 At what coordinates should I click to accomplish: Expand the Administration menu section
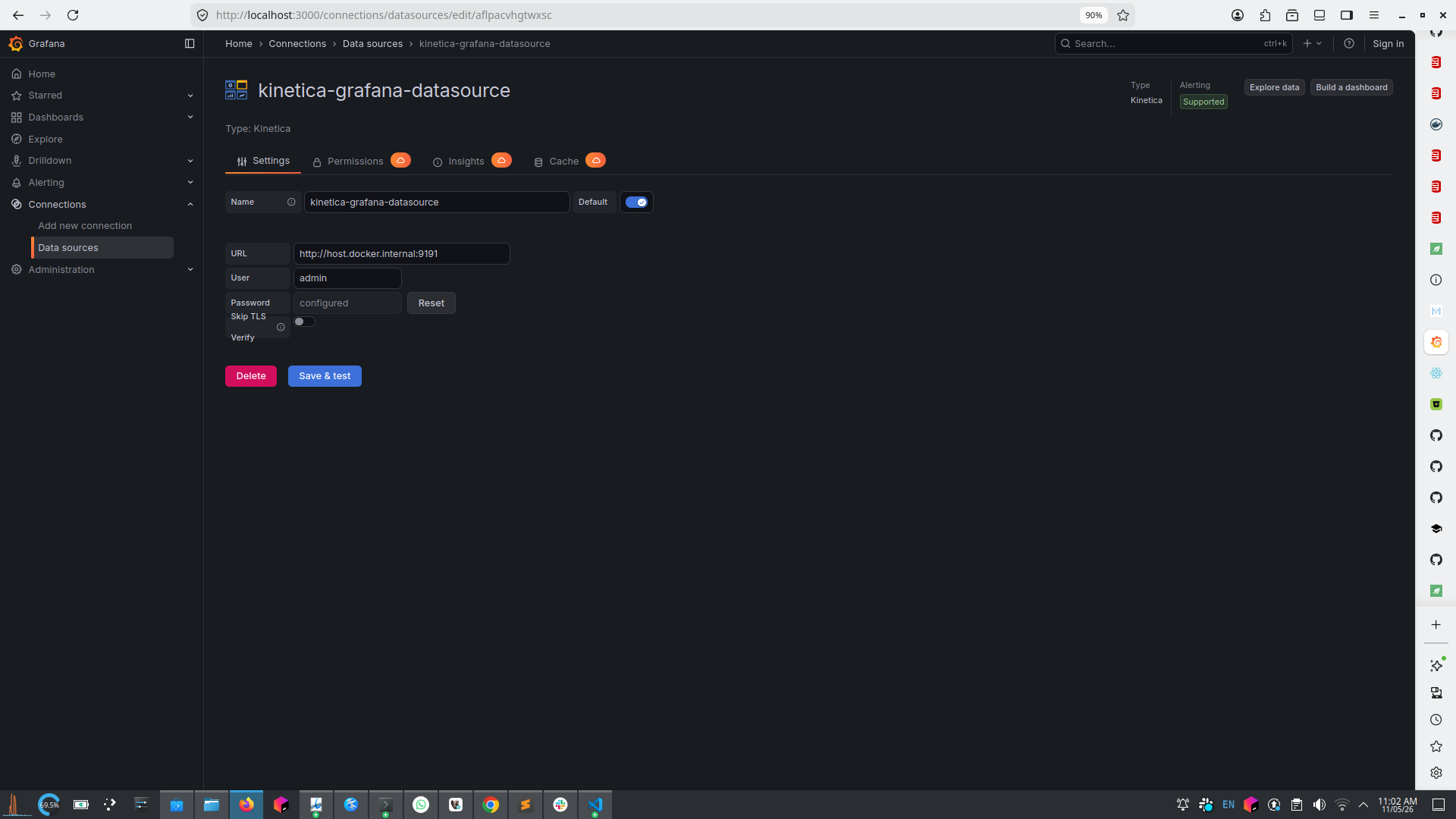[x=190, y=270]
